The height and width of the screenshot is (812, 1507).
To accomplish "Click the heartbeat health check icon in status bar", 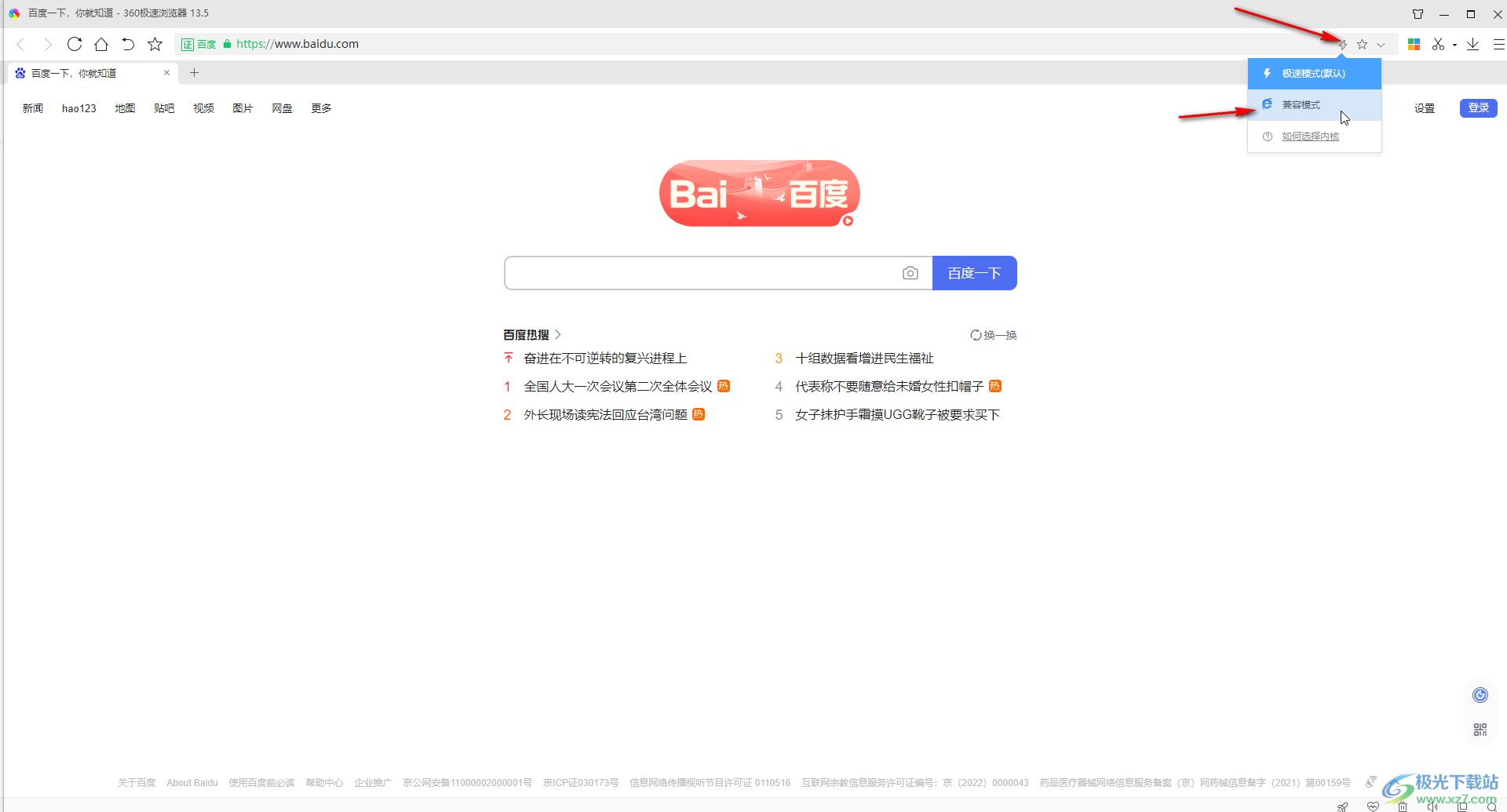I will pyautogui.click(x=1373, y=807).
